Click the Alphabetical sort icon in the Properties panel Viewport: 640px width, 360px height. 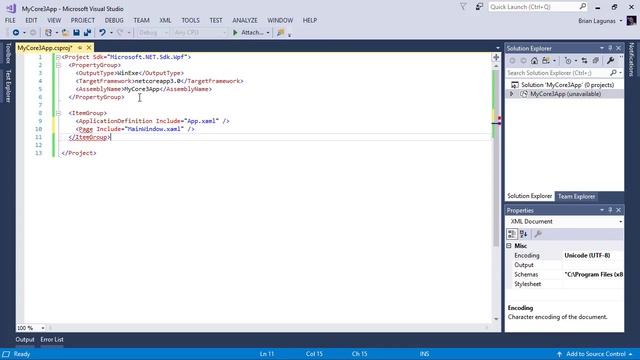(x=524, y=234)
